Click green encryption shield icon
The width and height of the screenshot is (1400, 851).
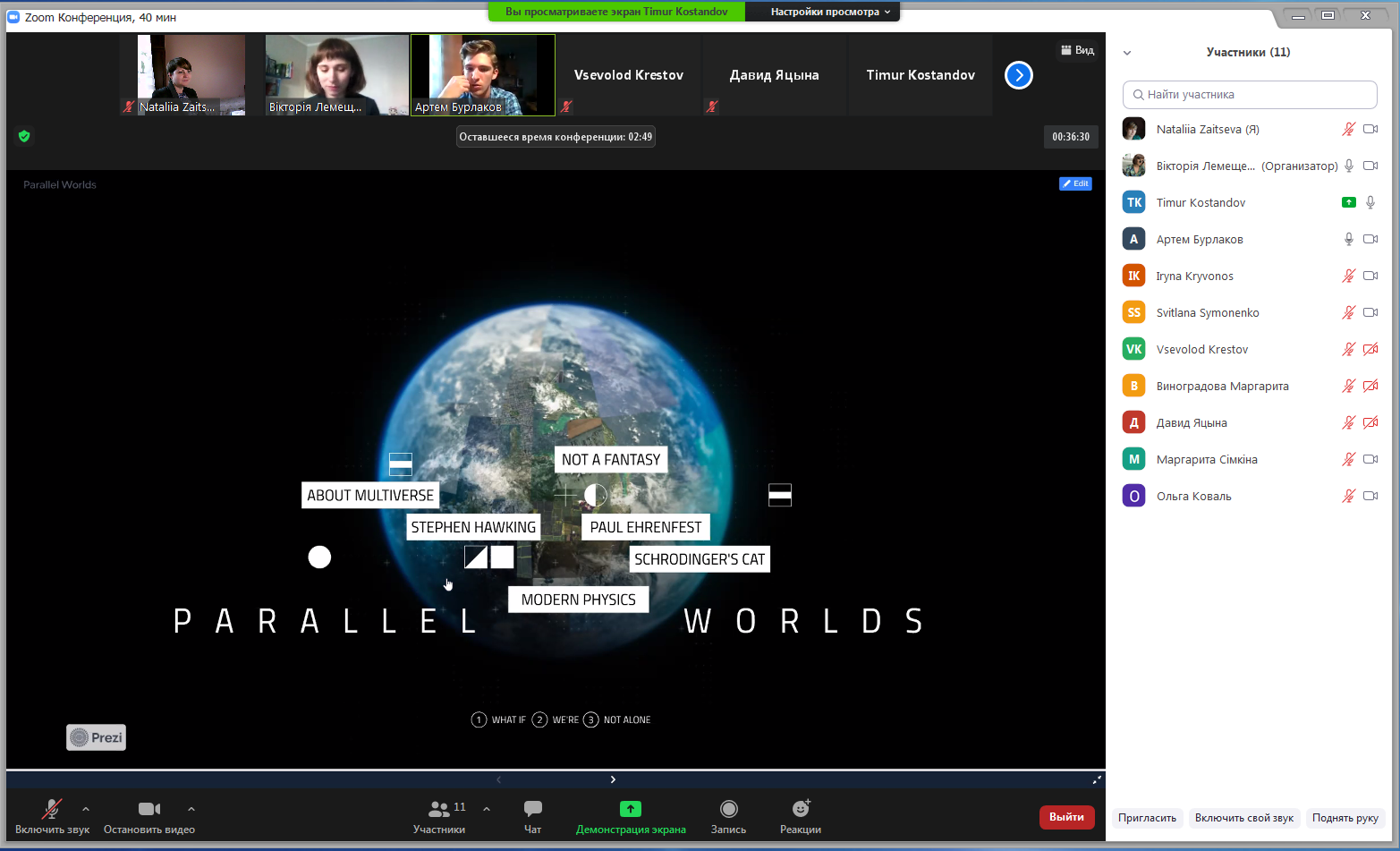[x=24, y=136]
